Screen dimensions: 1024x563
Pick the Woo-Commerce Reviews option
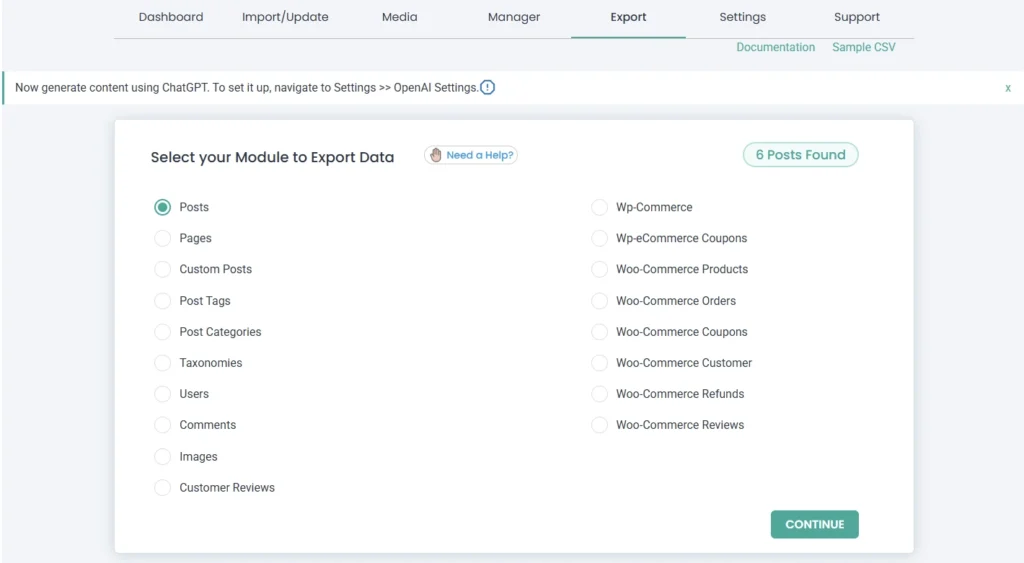tap(599, 425)
